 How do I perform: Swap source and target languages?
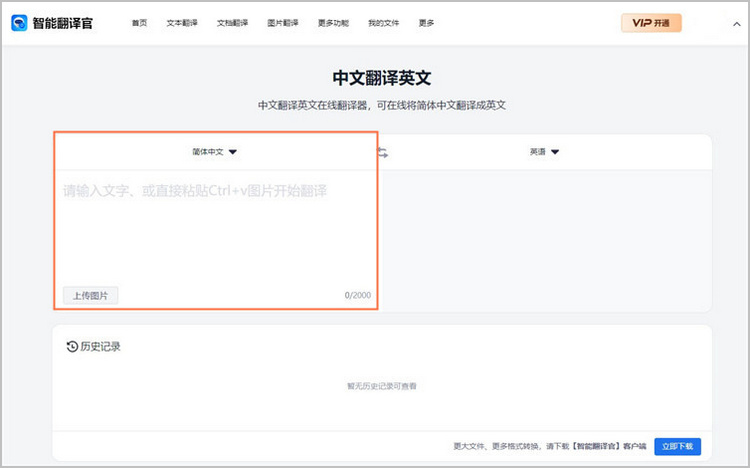pyautogui.click(x=381, y=152)
